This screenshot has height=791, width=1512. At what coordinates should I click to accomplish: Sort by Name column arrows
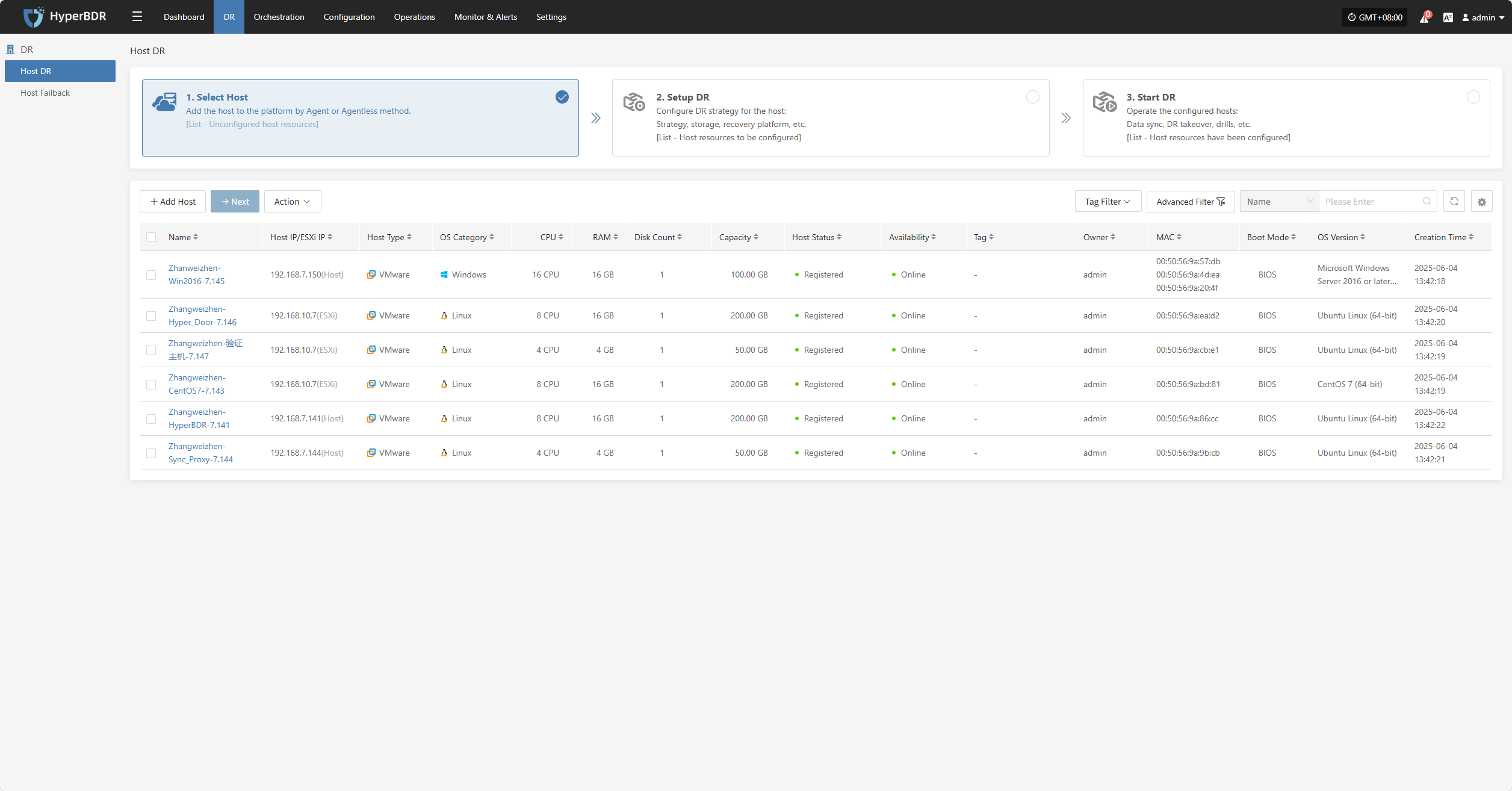click(196, 237)
